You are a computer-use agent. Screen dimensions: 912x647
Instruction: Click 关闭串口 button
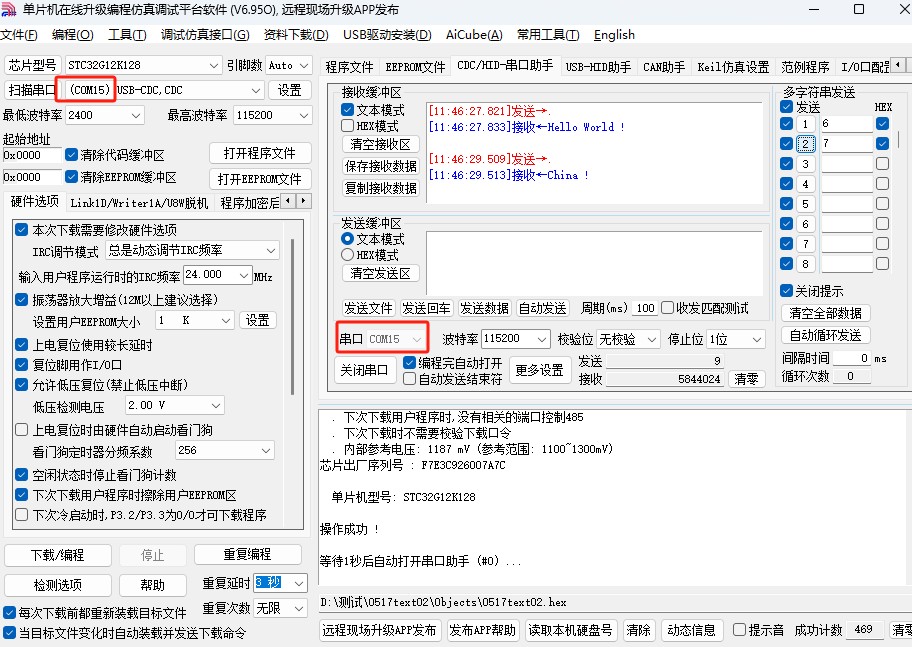tap(365, 370)
